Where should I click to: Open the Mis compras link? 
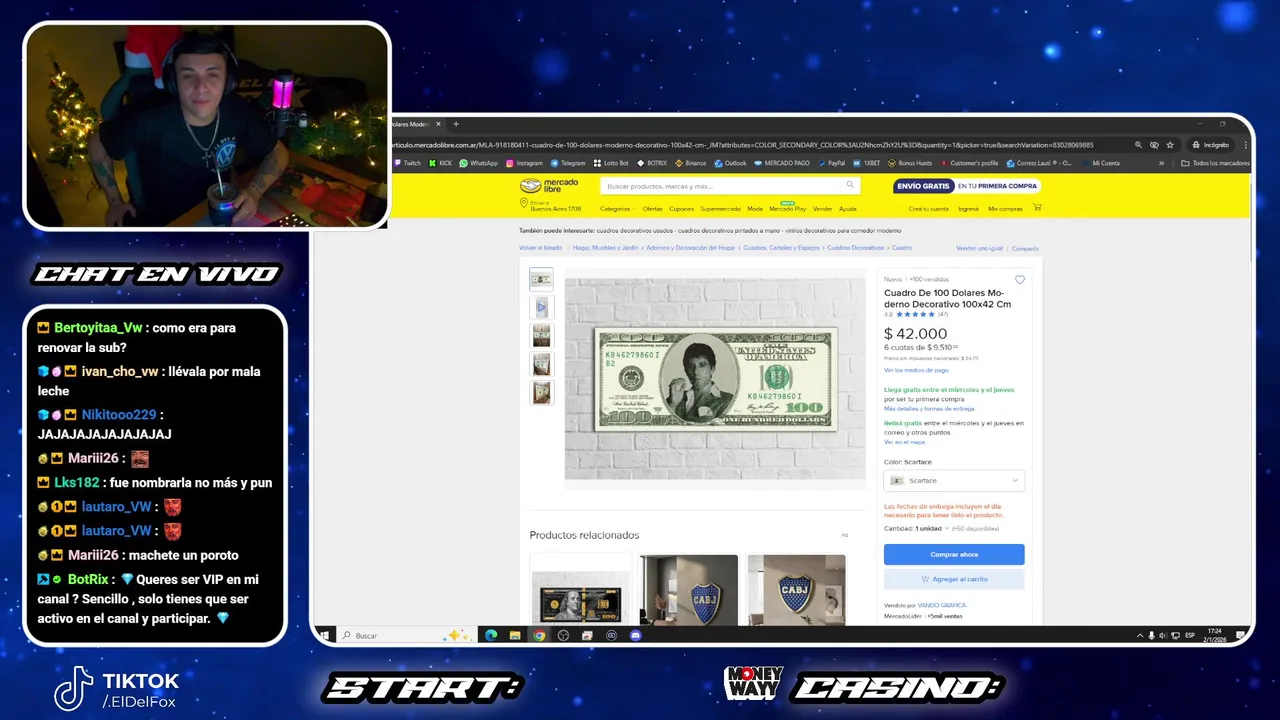point(1005,209)
